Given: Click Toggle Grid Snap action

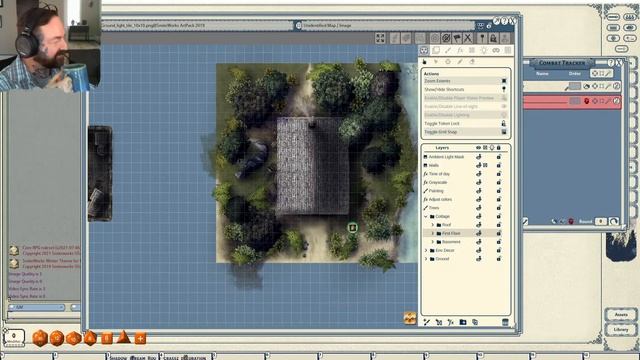Looking at the screenshot, I should click(x=465, y=132).
